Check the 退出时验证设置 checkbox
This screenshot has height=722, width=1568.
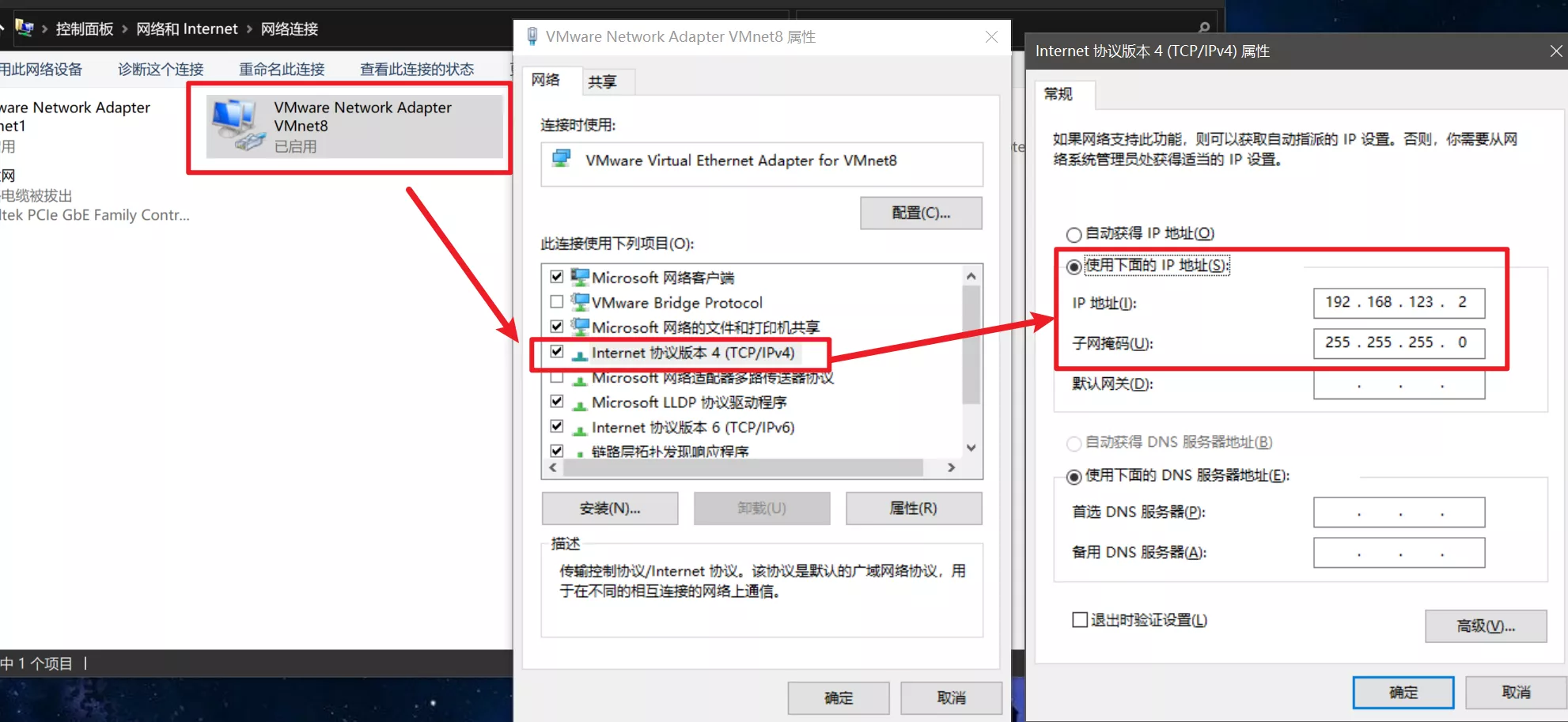(1080, 620)
